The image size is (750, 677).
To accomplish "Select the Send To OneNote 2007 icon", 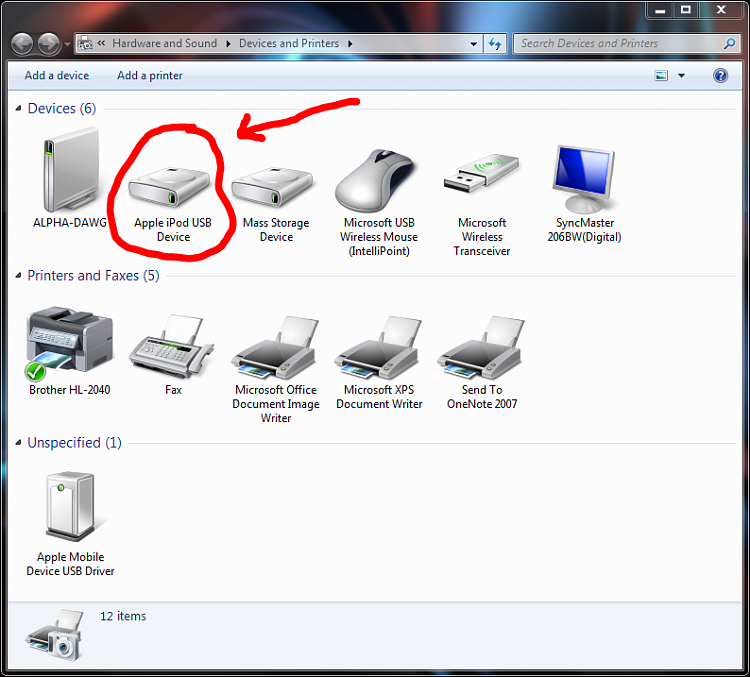I will click(481, 348).
